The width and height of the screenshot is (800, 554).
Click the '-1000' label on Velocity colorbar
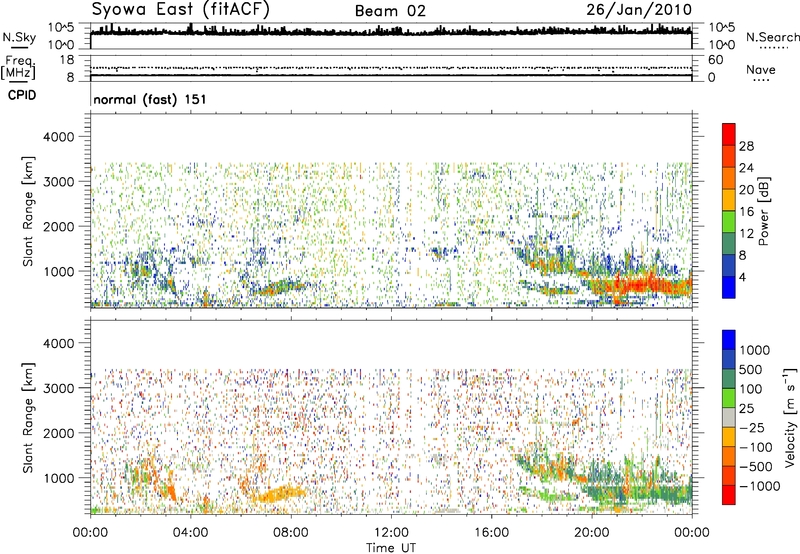[x=759, y=486]
